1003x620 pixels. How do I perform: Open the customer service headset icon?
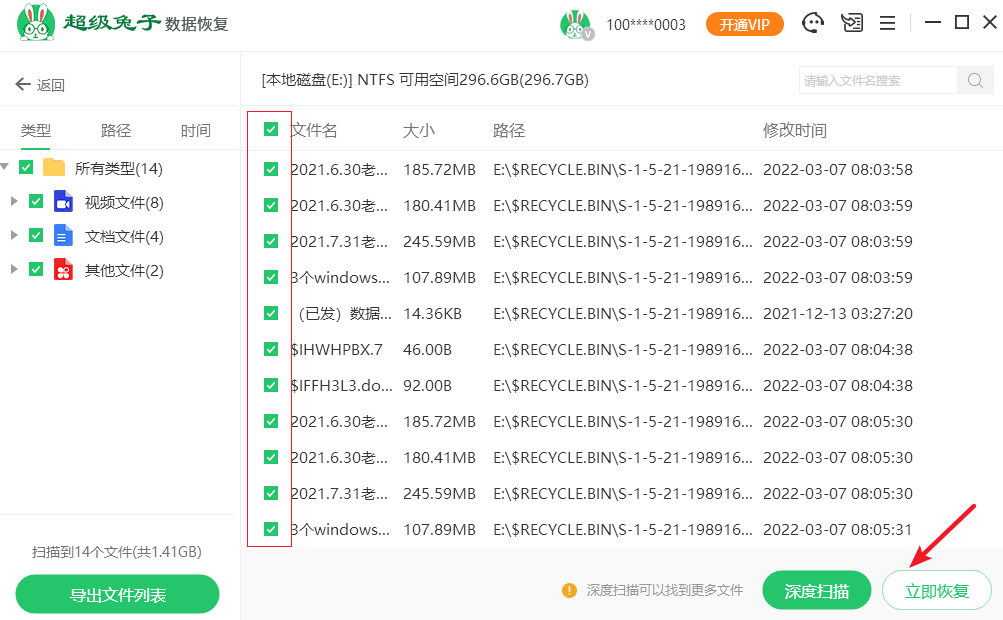[x=815, y=23]
